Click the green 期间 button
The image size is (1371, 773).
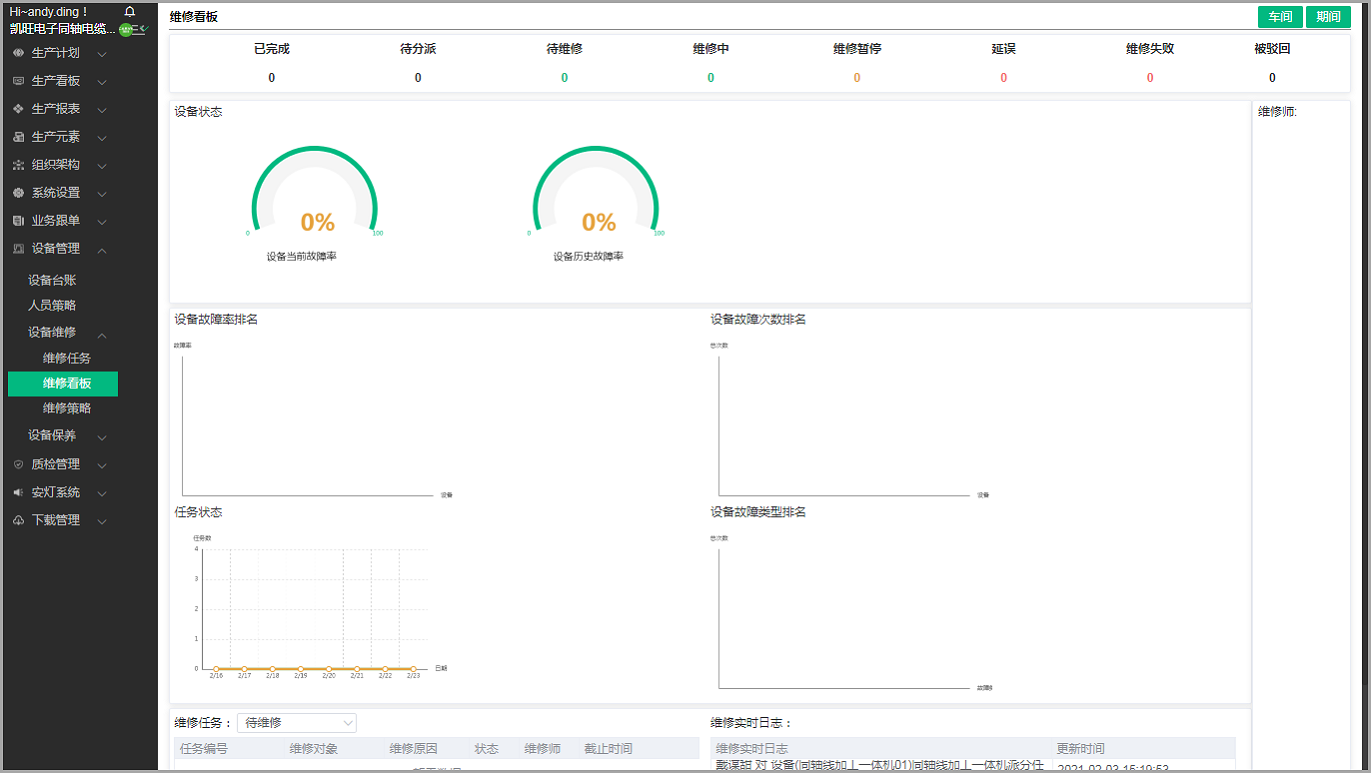[x=1328, y=17]
